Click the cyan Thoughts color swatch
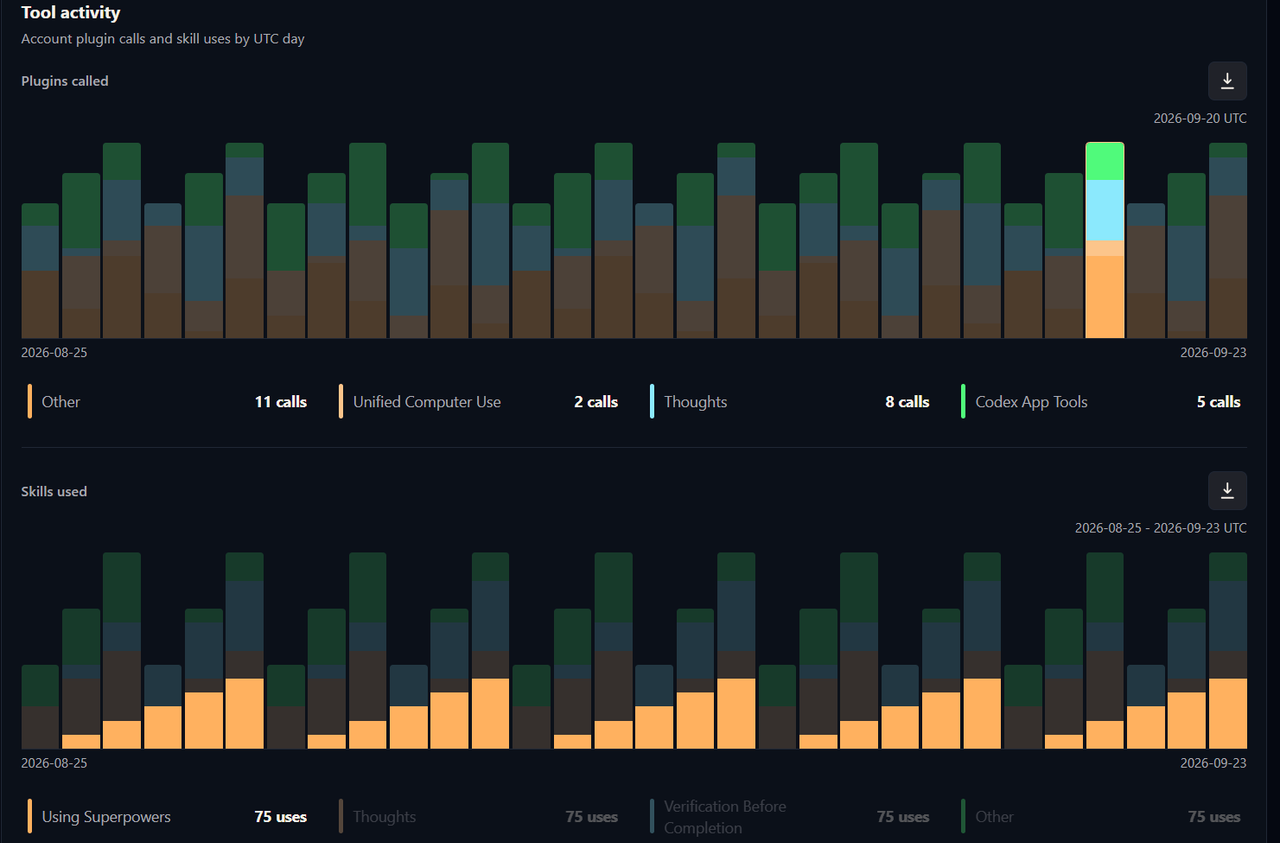Image resolution: width=1280 pixels, height=843 pixels. point(652,402)
